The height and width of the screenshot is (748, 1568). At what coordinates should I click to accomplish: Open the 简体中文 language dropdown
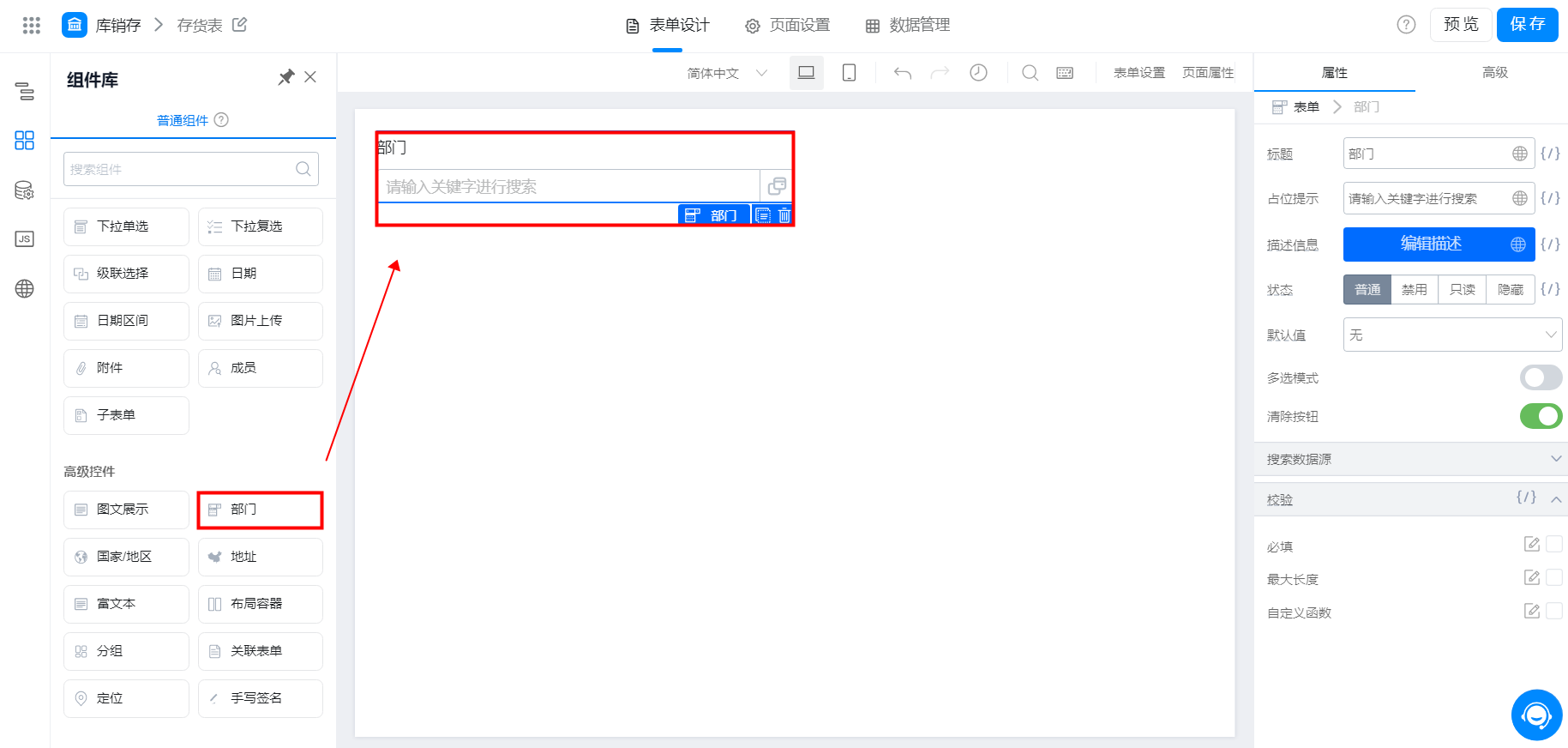pyautogui.click(x=727, y=73)
